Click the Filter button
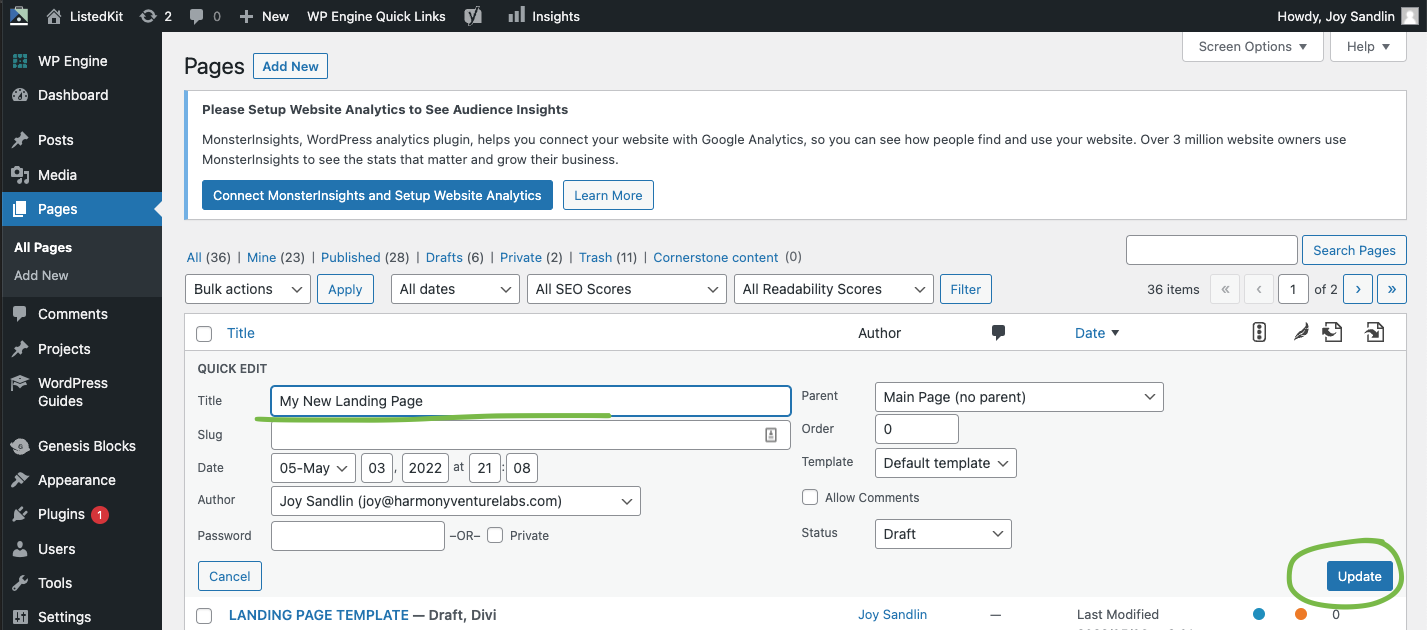The image size is (1427, 630). point(965,289)
